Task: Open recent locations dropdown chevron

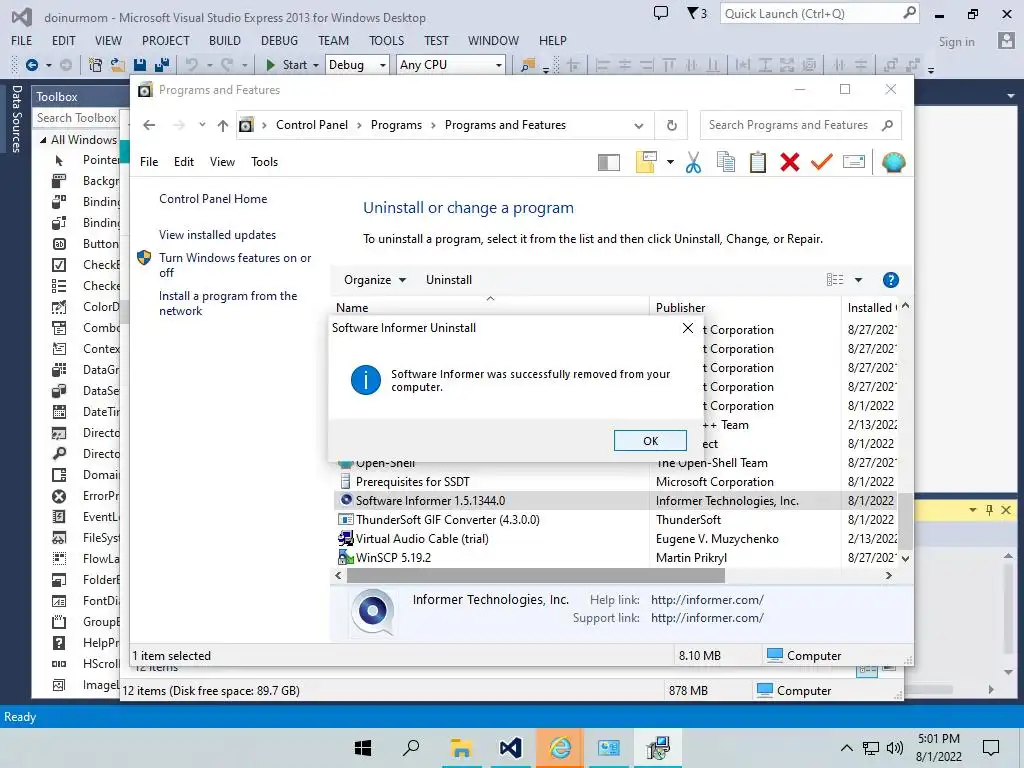Action: (x=202, y=125)
